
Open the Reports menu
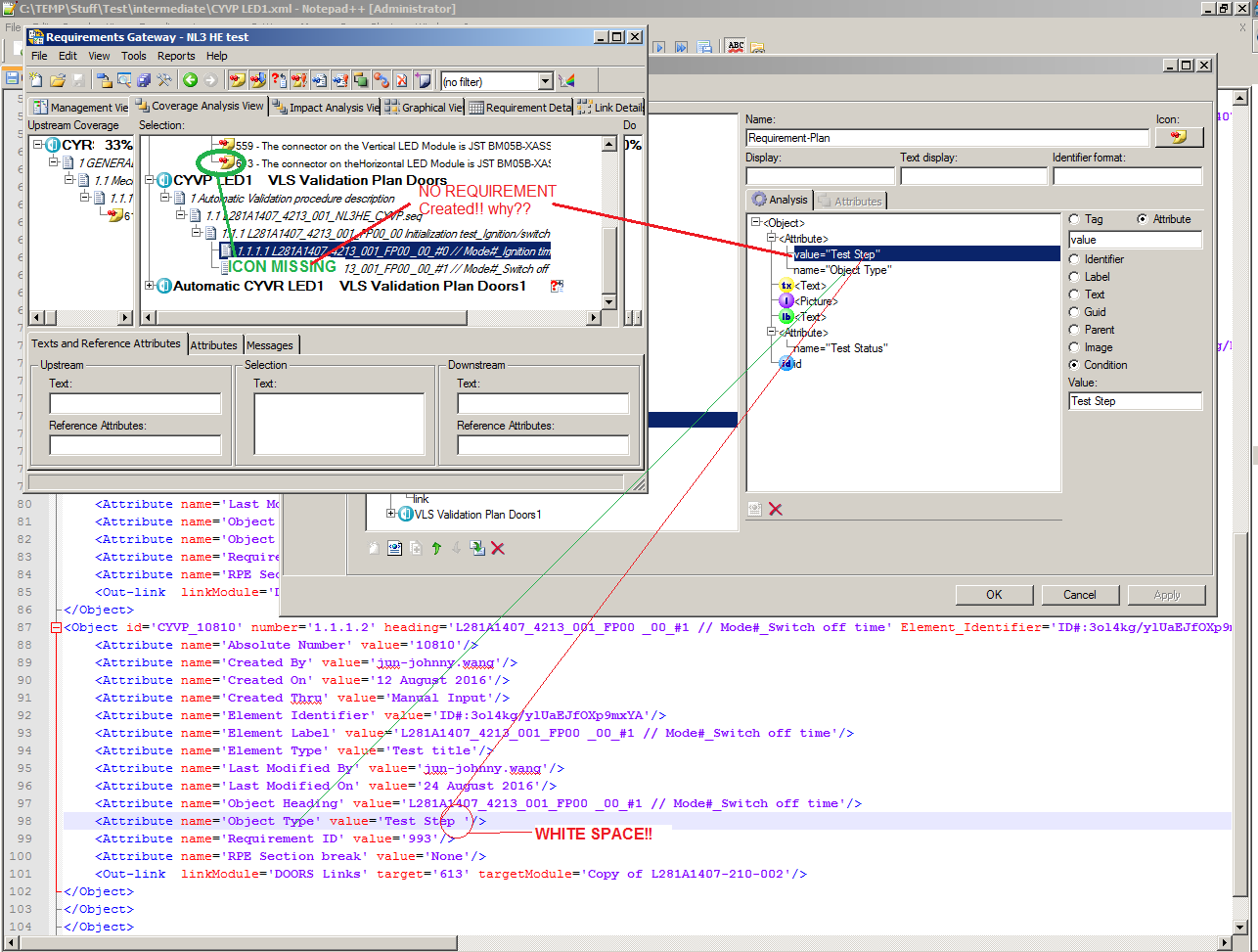176,56
